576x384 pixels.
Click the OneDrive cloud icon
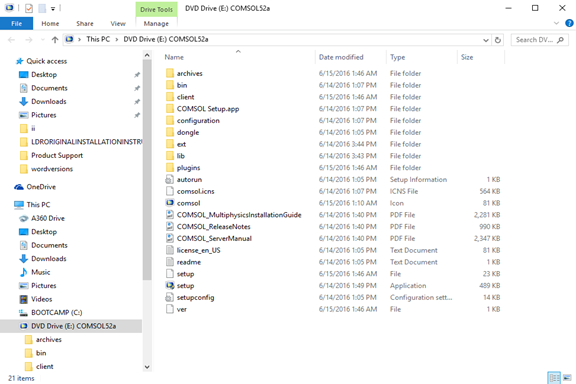(x=19, y=187)
